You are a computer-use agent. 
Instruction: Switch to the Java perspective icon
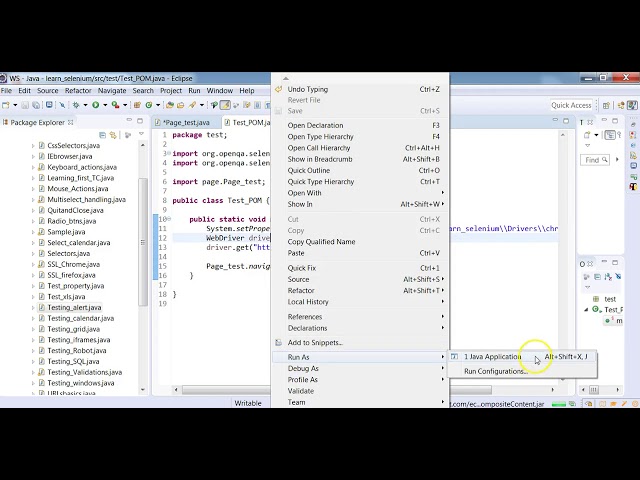tap(632, 105)
